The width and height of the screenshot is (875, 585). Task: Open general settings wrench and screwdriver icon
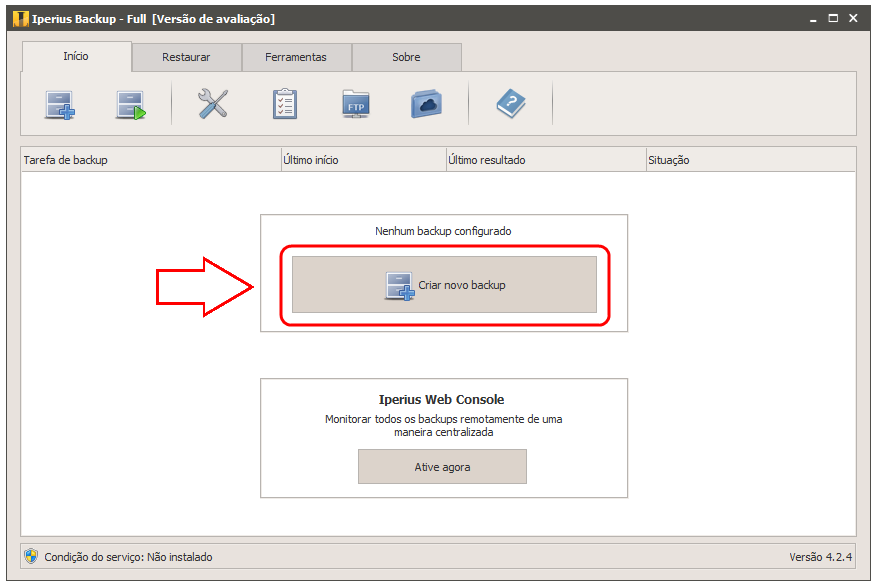tap(213, 104)
